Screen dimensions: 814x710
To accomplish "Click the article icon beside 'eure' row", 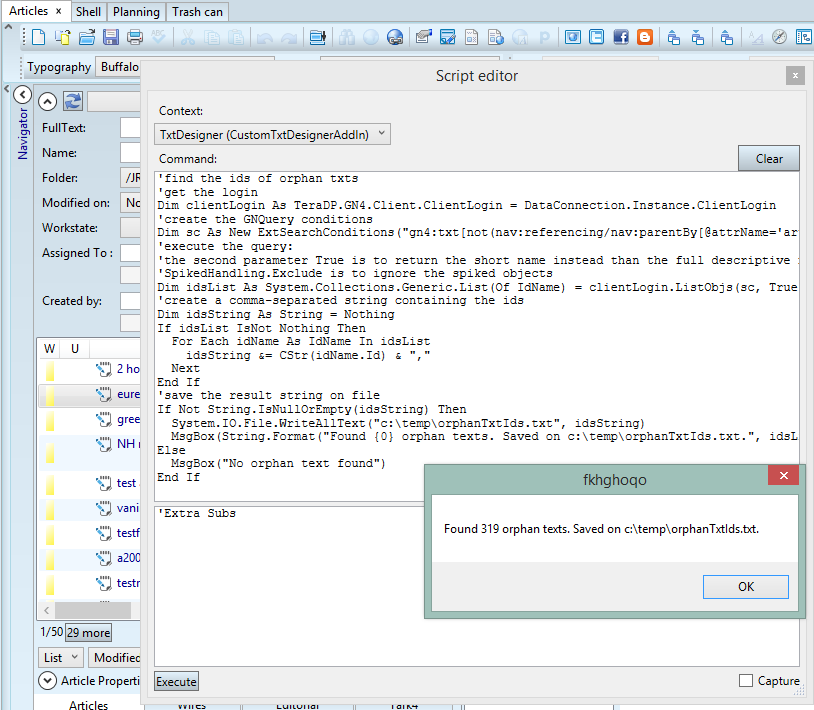I will (x=103, y=395).
